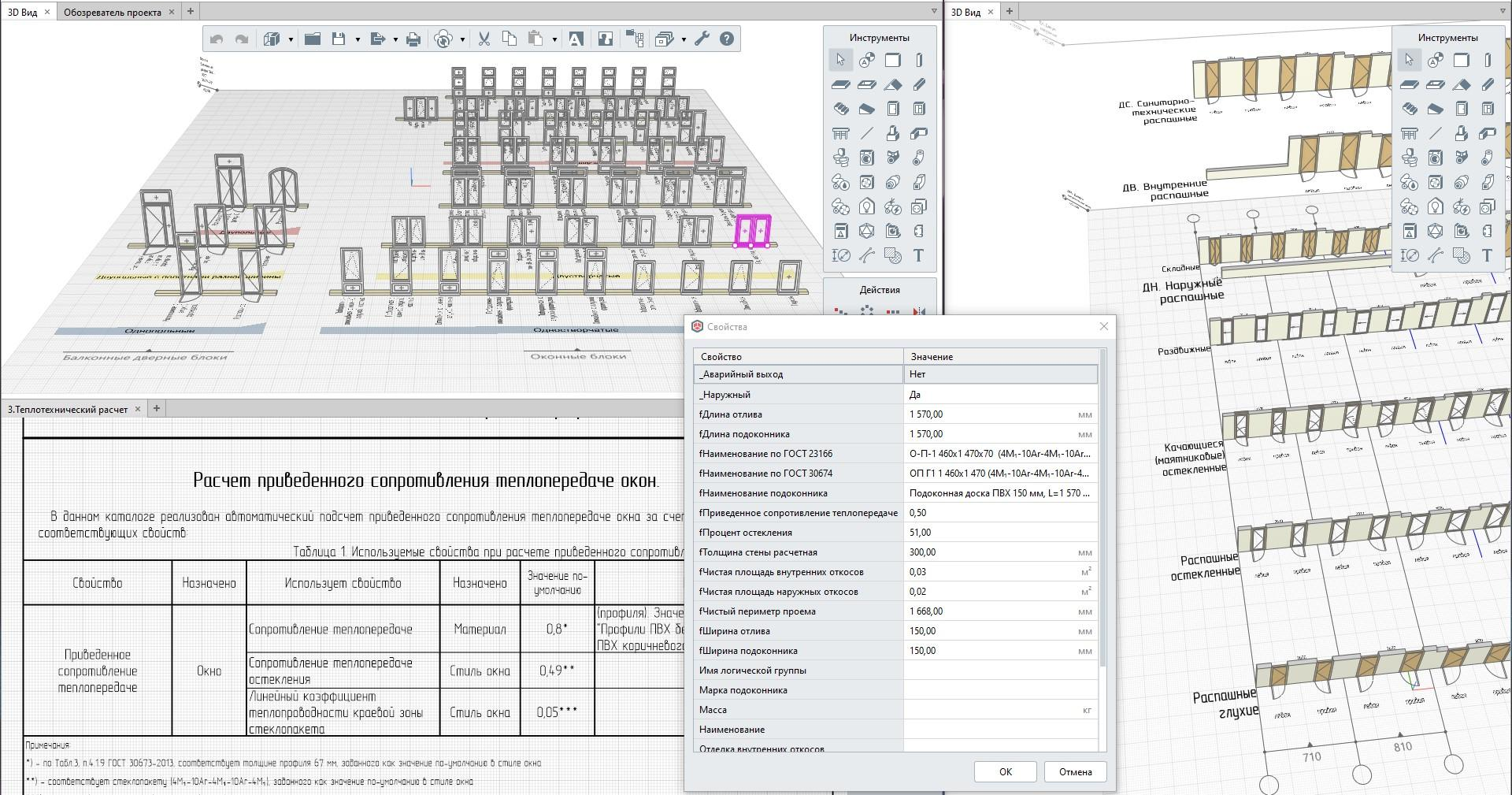The width and height of the screenshot is (1512, 795).
Task: Switch to the Обозреватель проекта tab
Action: pyautogui.click(x=112, y=12)
